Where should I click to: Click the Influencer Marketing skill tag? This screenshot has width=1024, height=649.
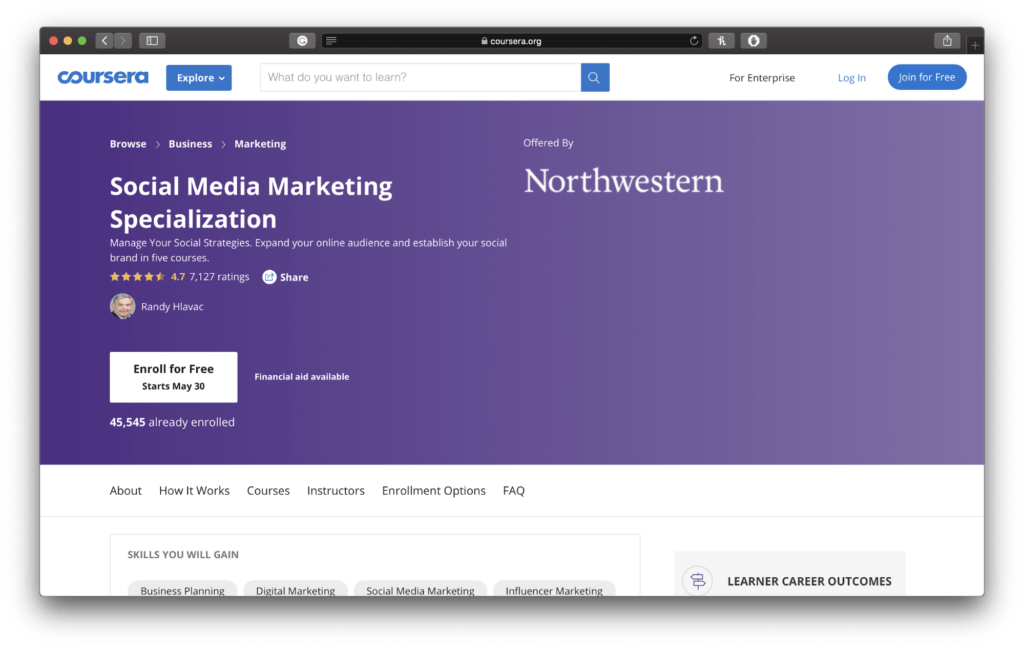click(554, 590)
